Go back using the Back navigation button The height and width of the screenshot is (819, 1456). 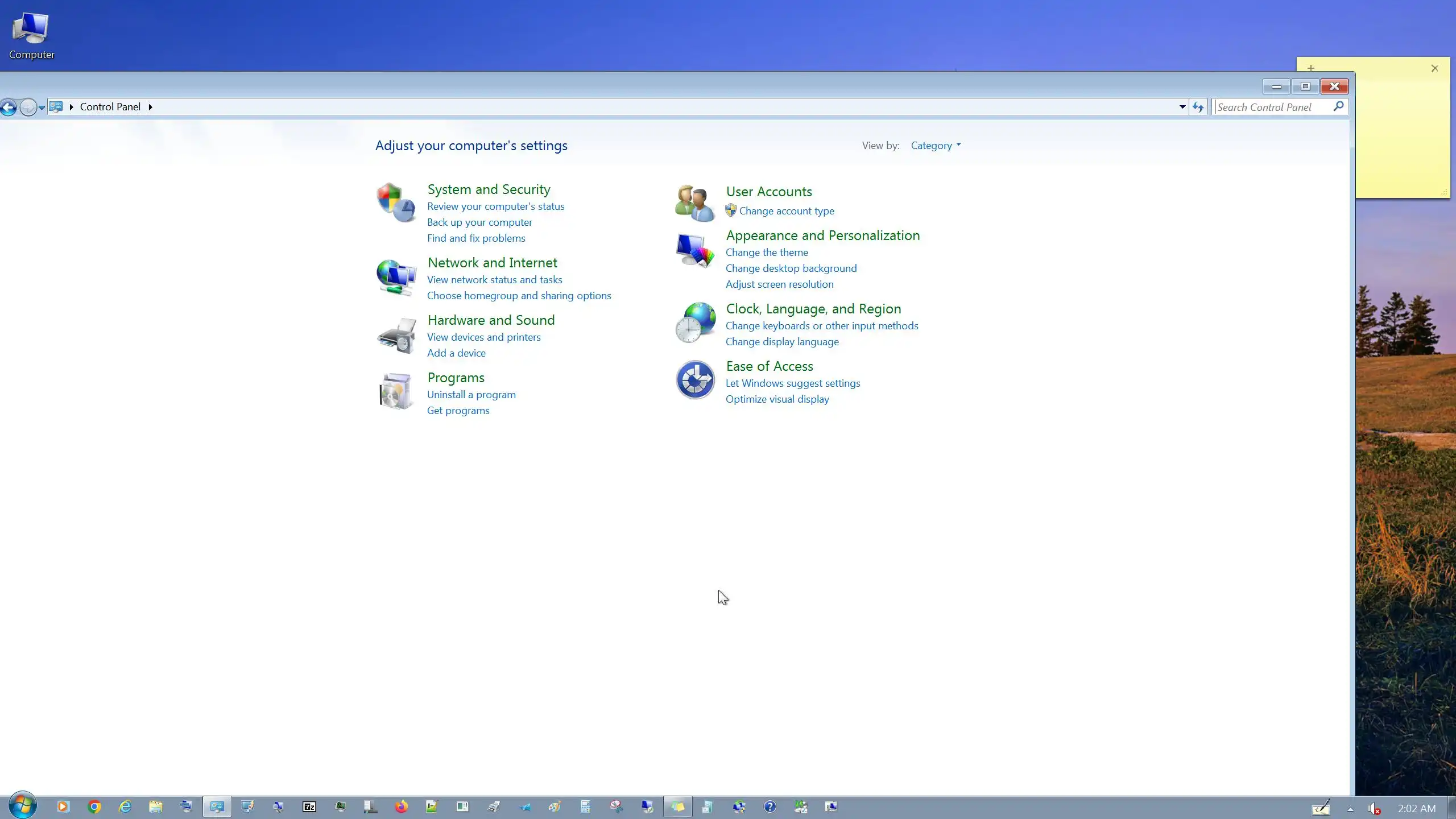click(x=9, y=107)
